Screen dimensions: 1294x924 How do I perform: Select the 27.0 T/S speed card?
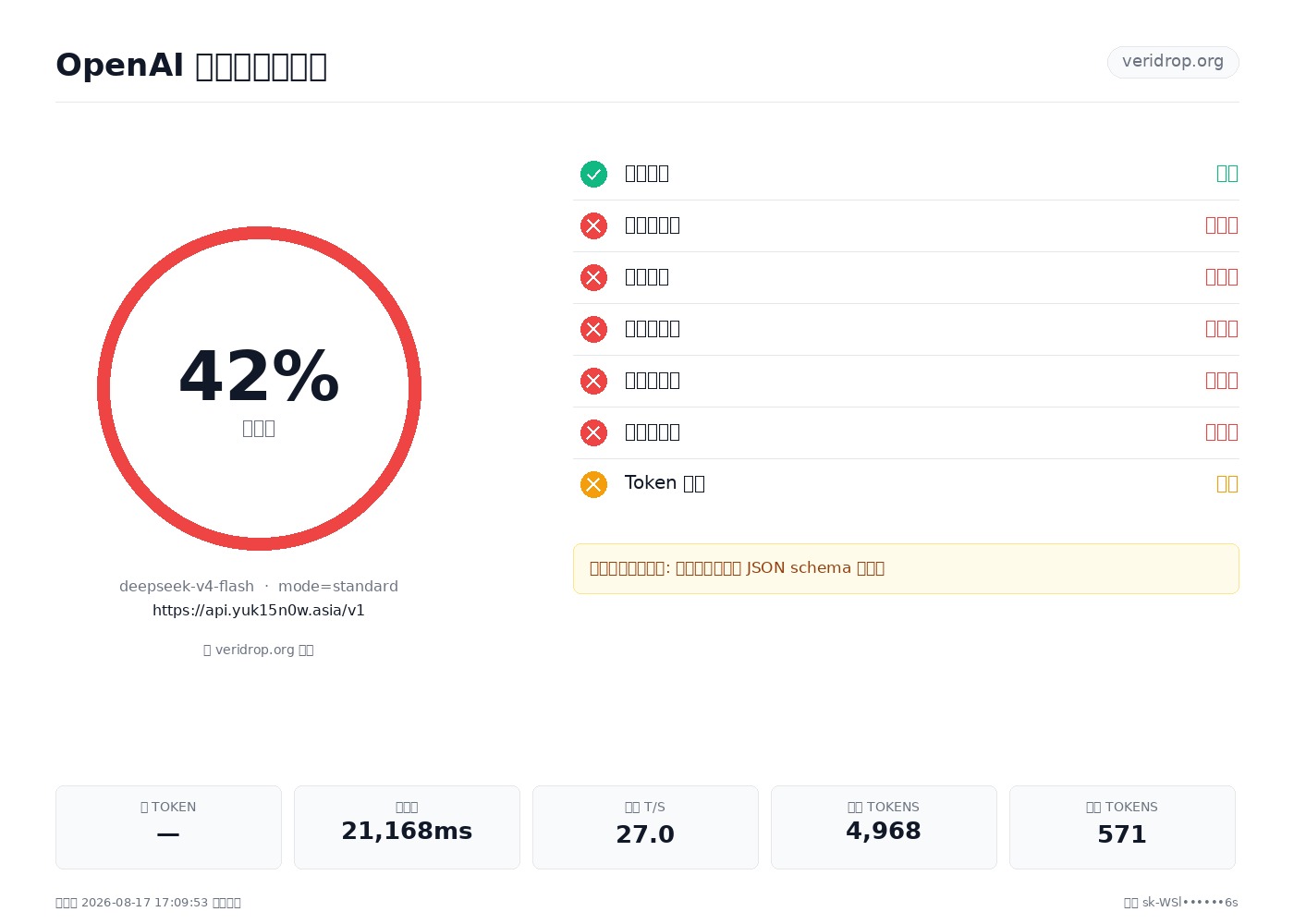[x=645, y=827]
